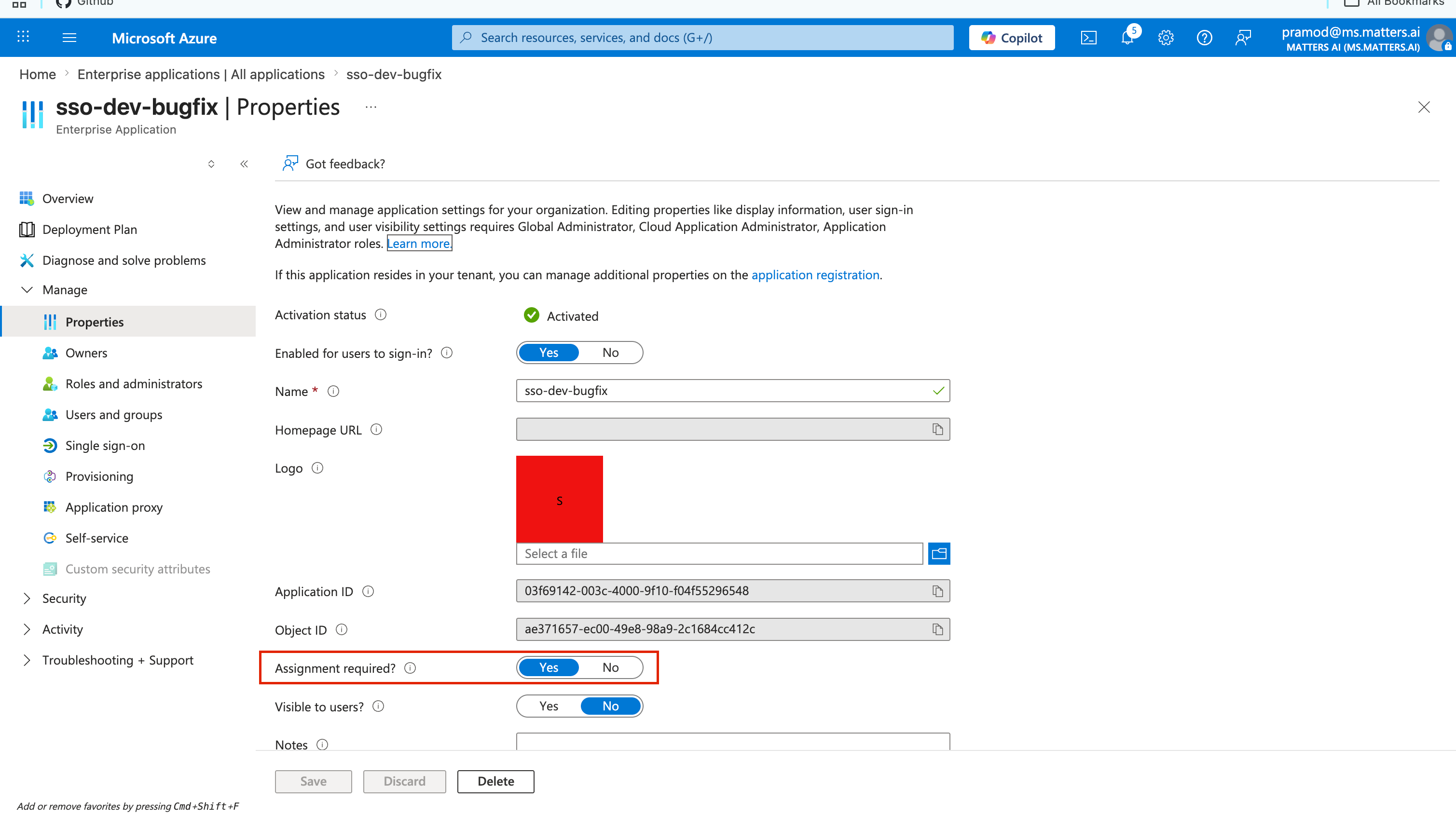Go to Home in the breadcrumb
Viewport: 1456px width, 816px height.
[38, 75]
